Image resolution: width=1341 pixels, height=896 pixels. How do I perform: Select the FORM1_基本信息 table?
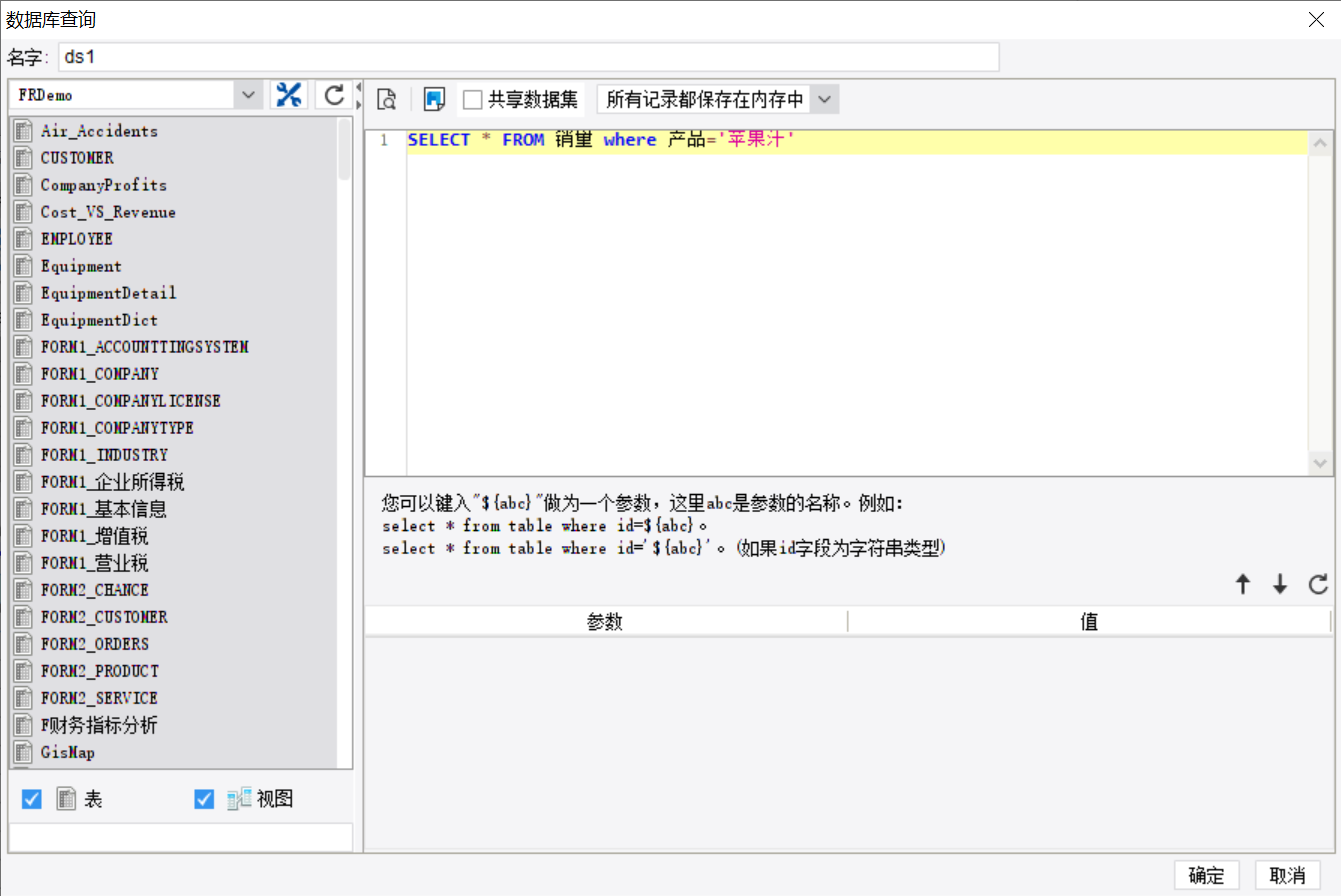point(174,509)
